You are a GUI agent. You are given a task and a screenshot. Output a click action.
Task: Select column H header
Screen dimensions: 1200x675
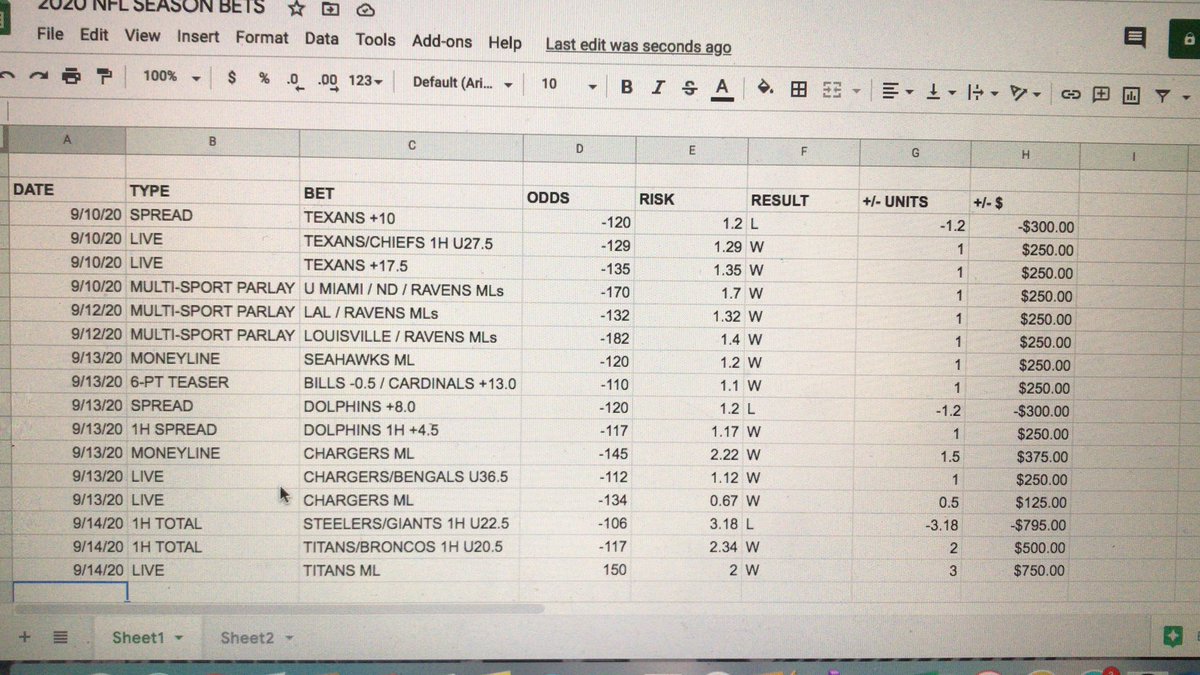[1026, 153]
